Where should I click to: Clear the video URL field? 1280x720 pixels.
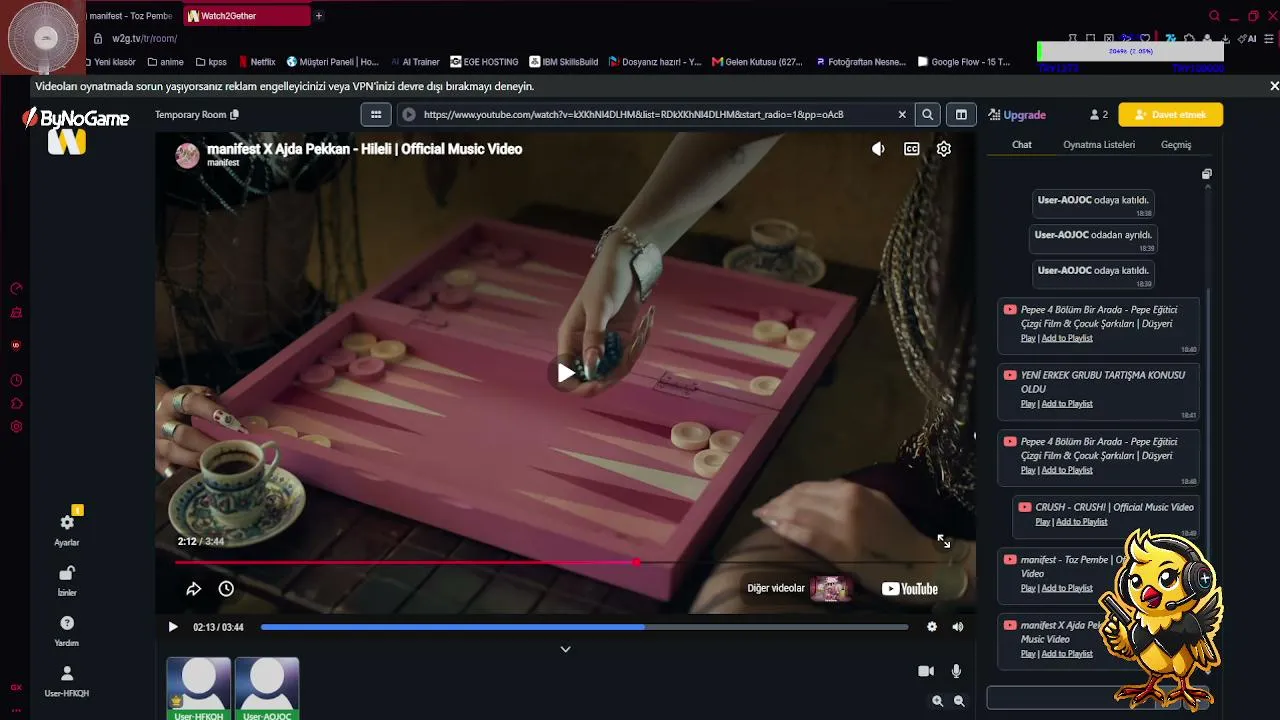[902, 115]
